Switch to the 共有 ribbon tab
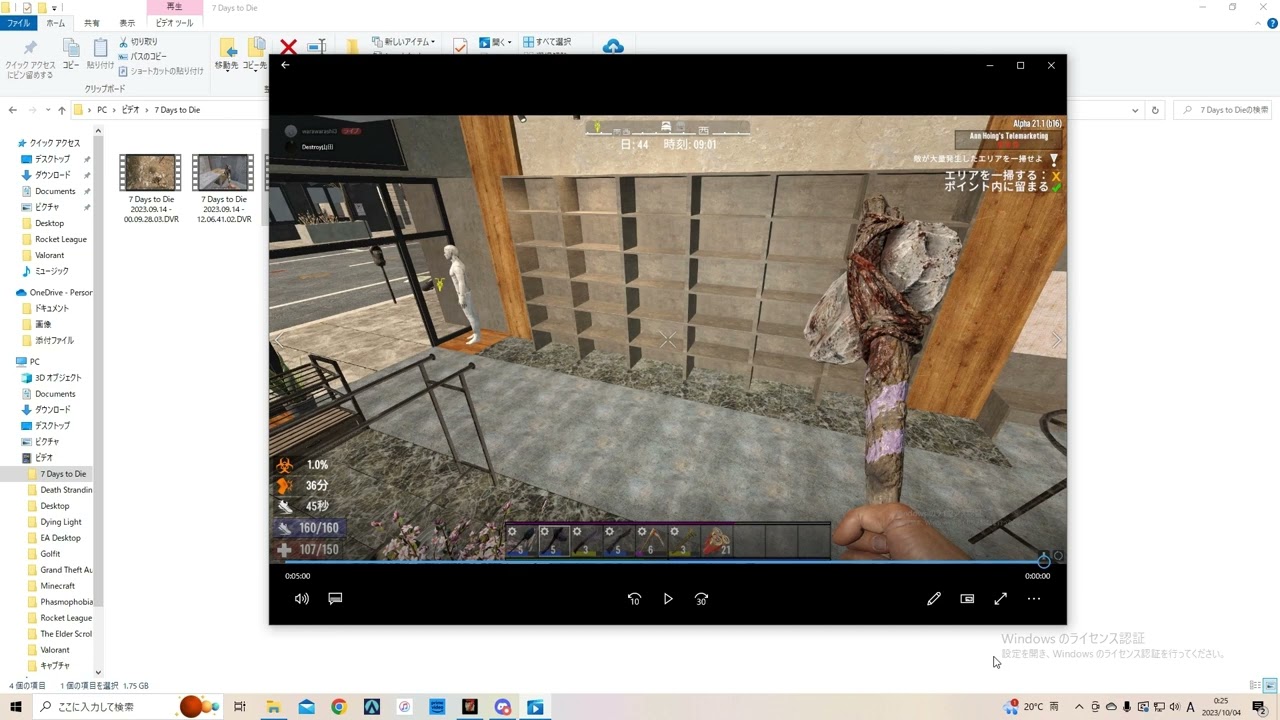Image resolution: width=1280 pixels, height=720 pixels. click(92, 23)
